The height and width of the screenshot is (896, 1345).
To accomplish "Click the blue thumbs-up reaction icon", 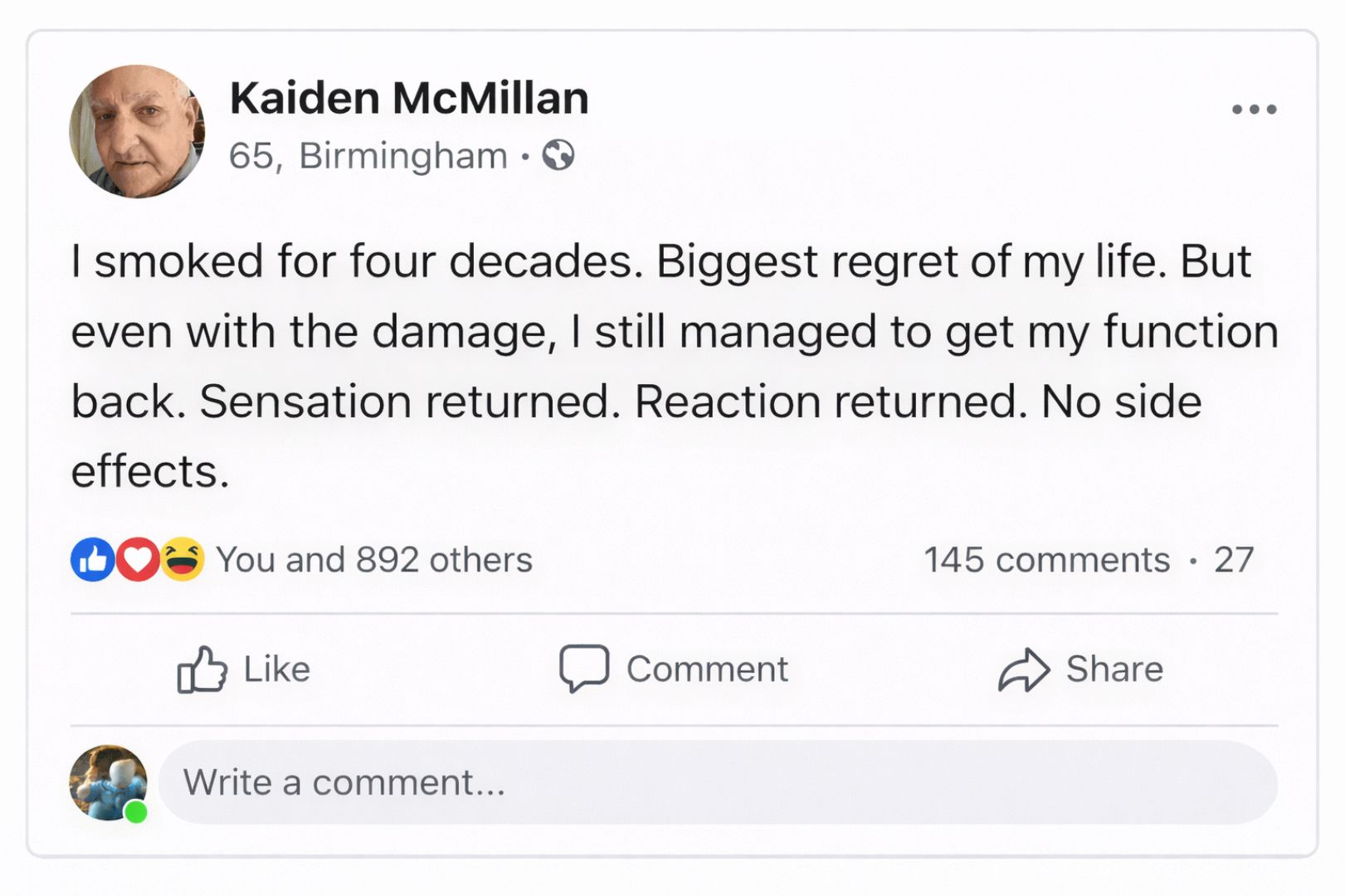I will (x=92, y=560).
